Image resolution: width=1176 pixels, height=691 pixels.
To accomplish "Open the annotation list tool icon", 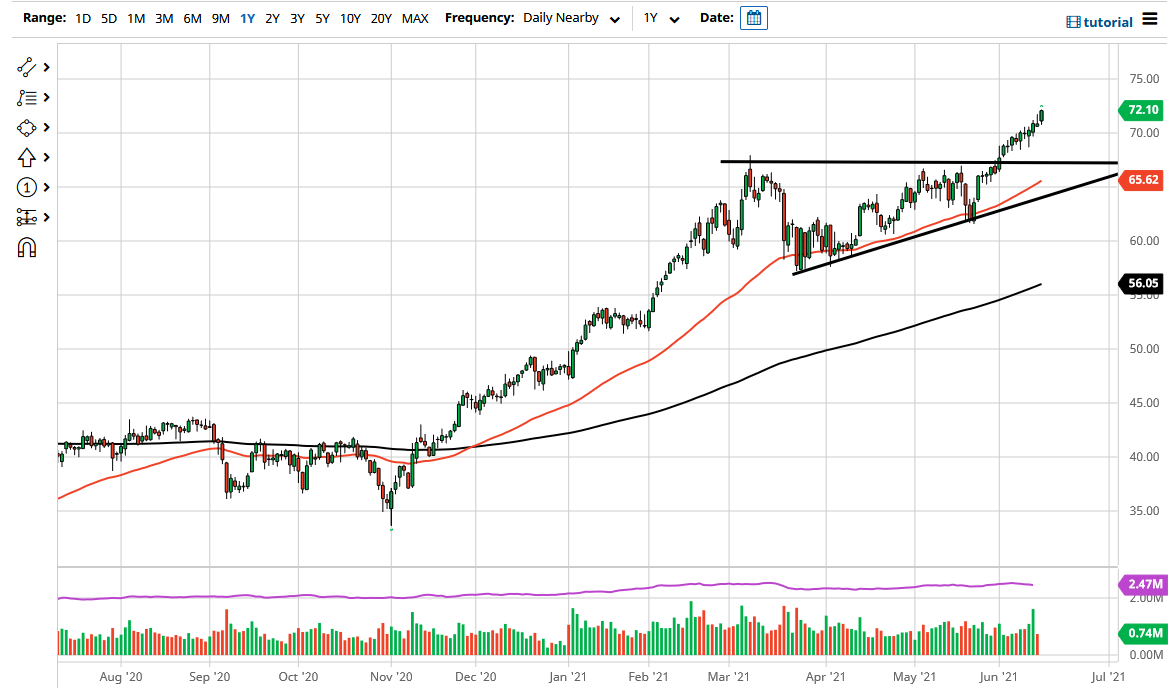I will coord(27,97).
